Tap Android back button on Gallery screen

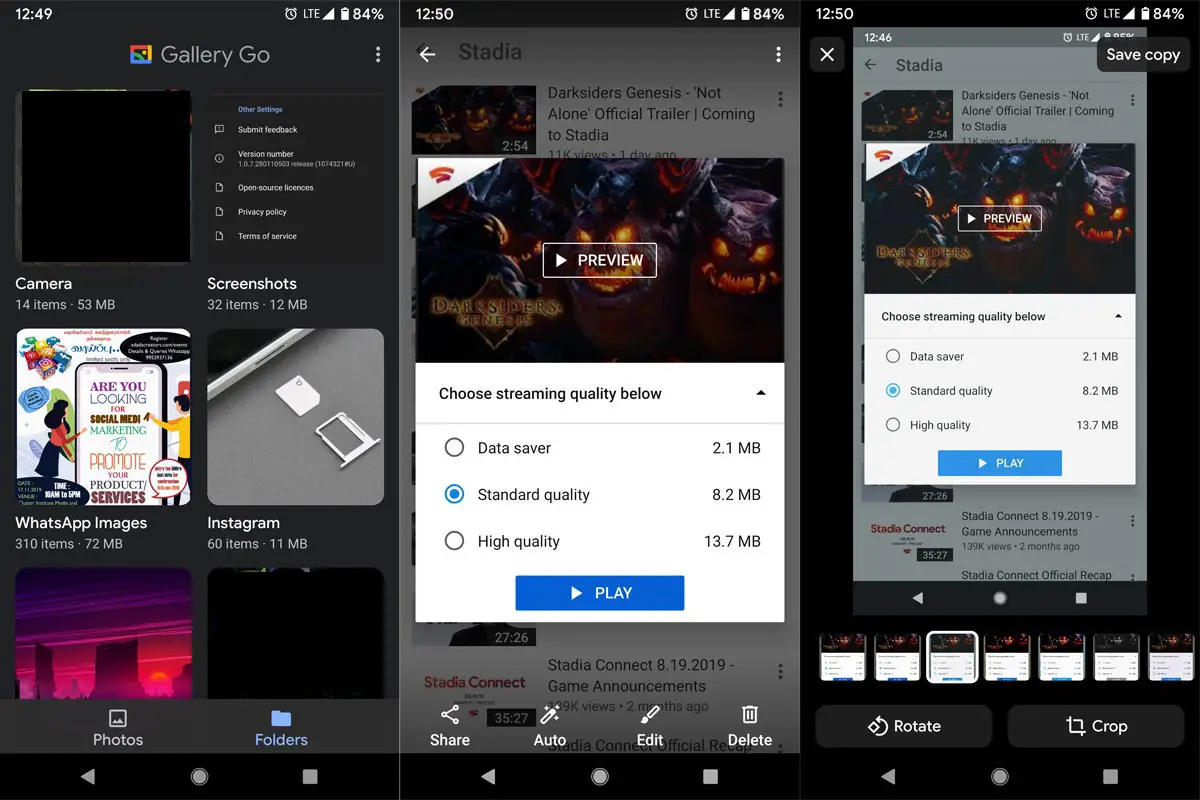click(x=88, y=777)
